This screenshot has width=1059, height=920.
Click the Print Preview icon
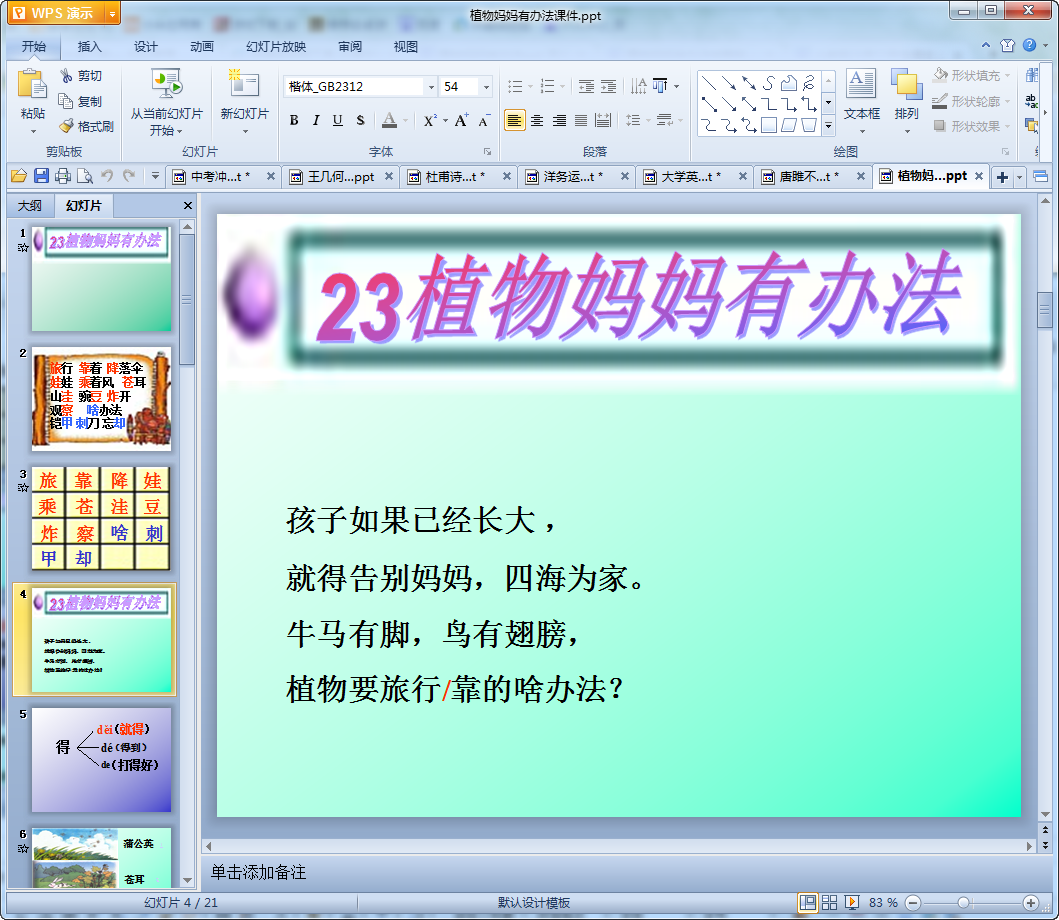(x=84, y=176)
